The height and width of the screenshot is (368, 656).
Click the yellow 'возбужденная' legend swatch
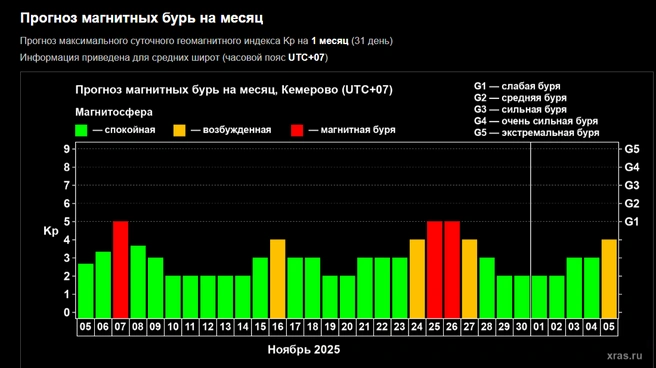point(179,130)
